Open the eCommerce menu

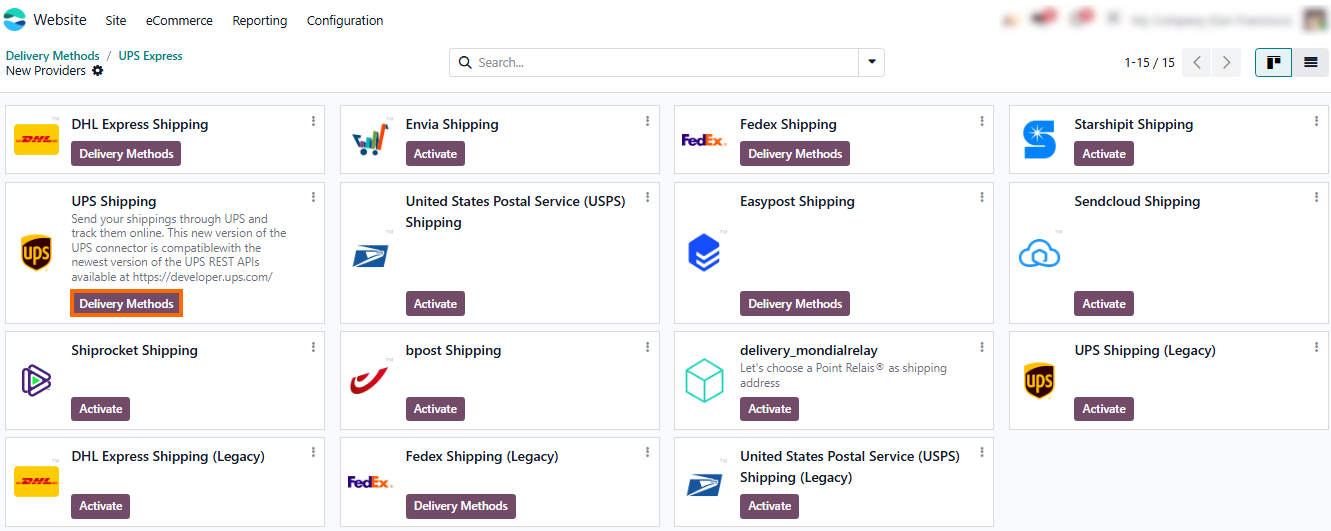(x=179, y=20)
